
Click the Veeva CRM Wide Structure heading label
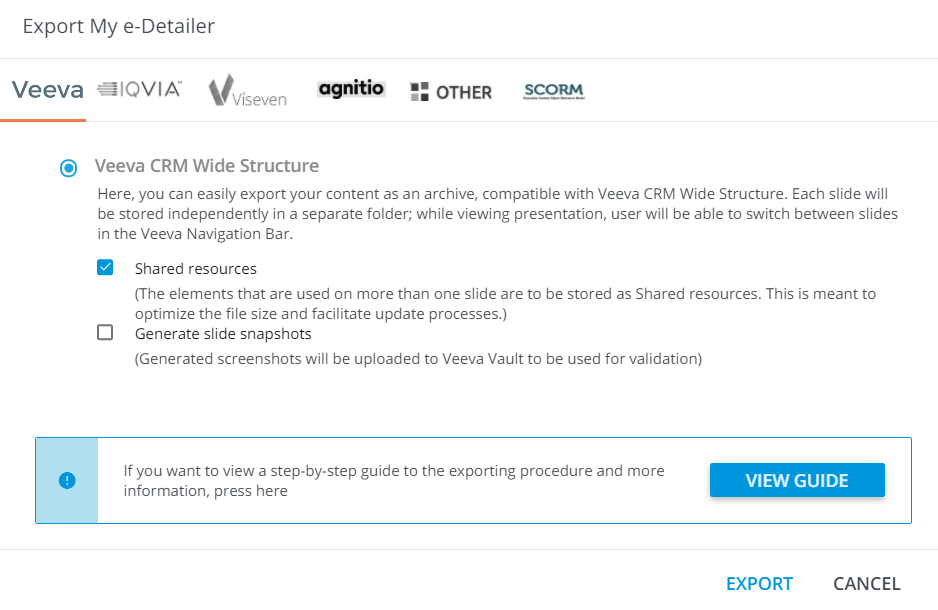pyautogui.click(x=207, y=166)
